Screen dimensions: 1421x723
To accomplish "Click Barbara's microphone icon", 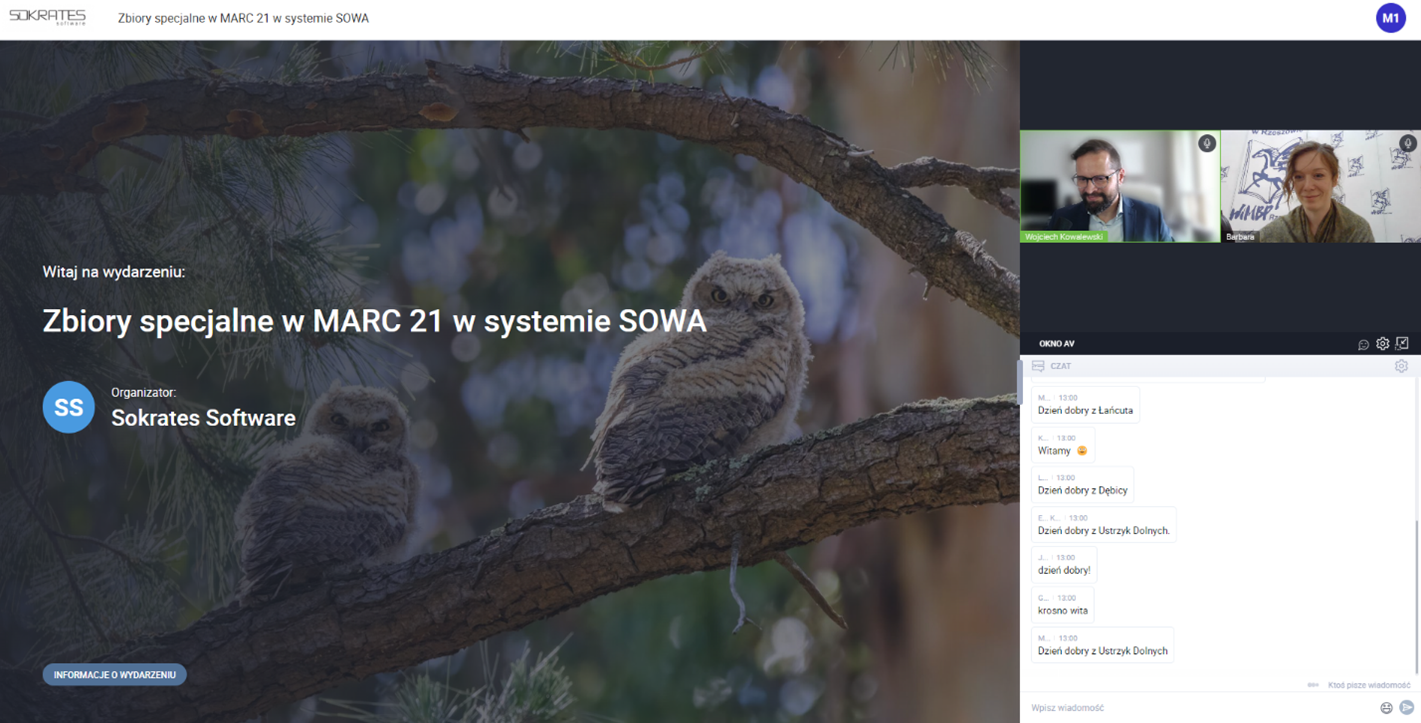I will [1407, 144].
